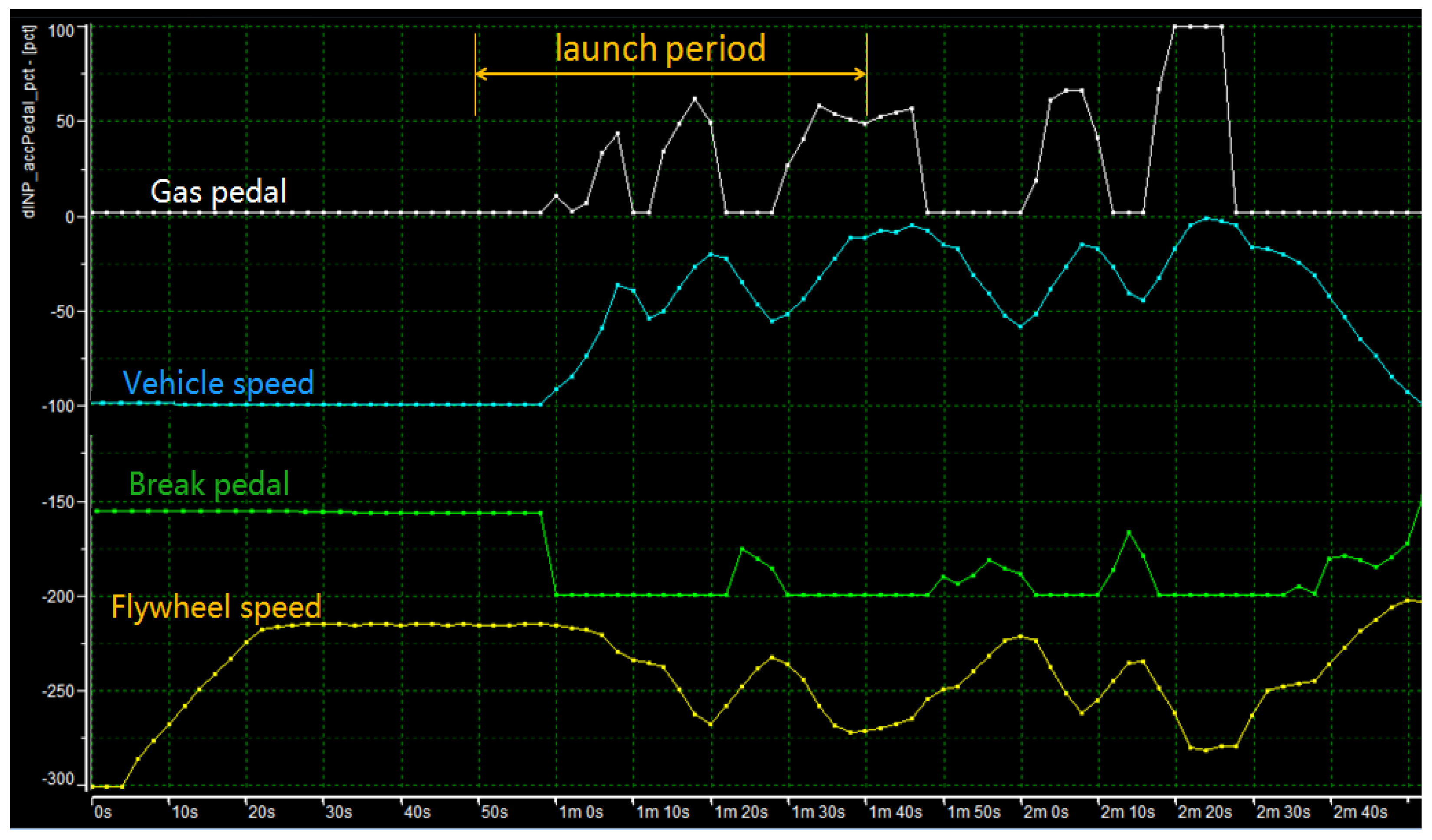Viewport: 1432px width, 840px height.
Task: Click the '30s' time axis label
Action: coord(339,812)
